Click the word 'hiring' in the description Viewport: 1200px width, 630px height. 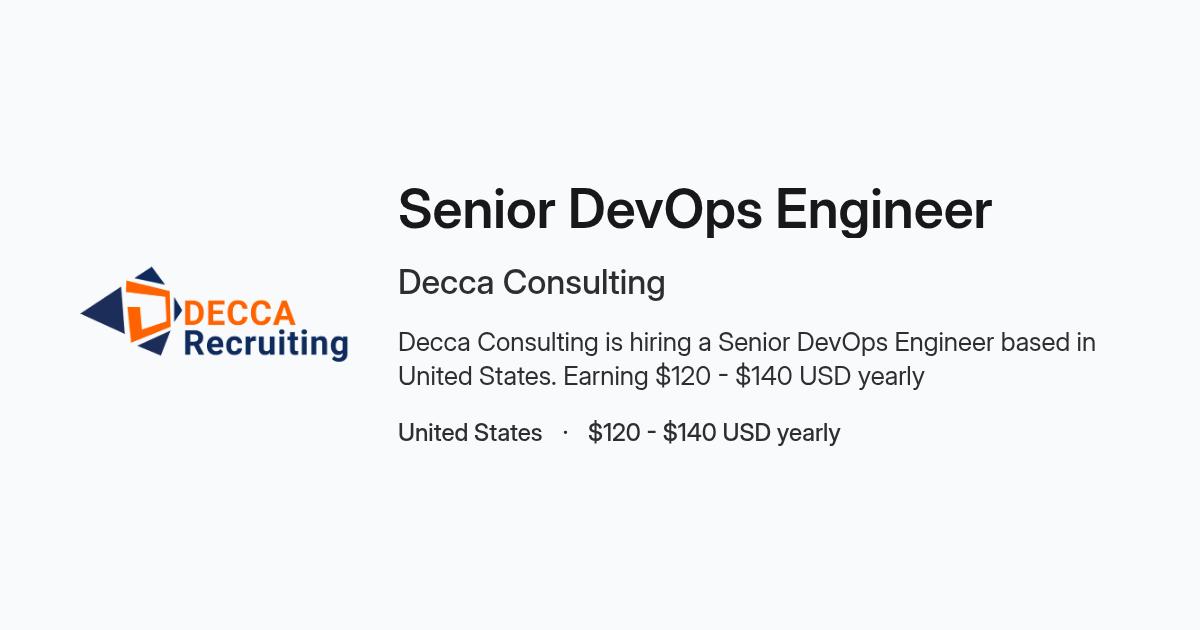click(x=661, y=343)
